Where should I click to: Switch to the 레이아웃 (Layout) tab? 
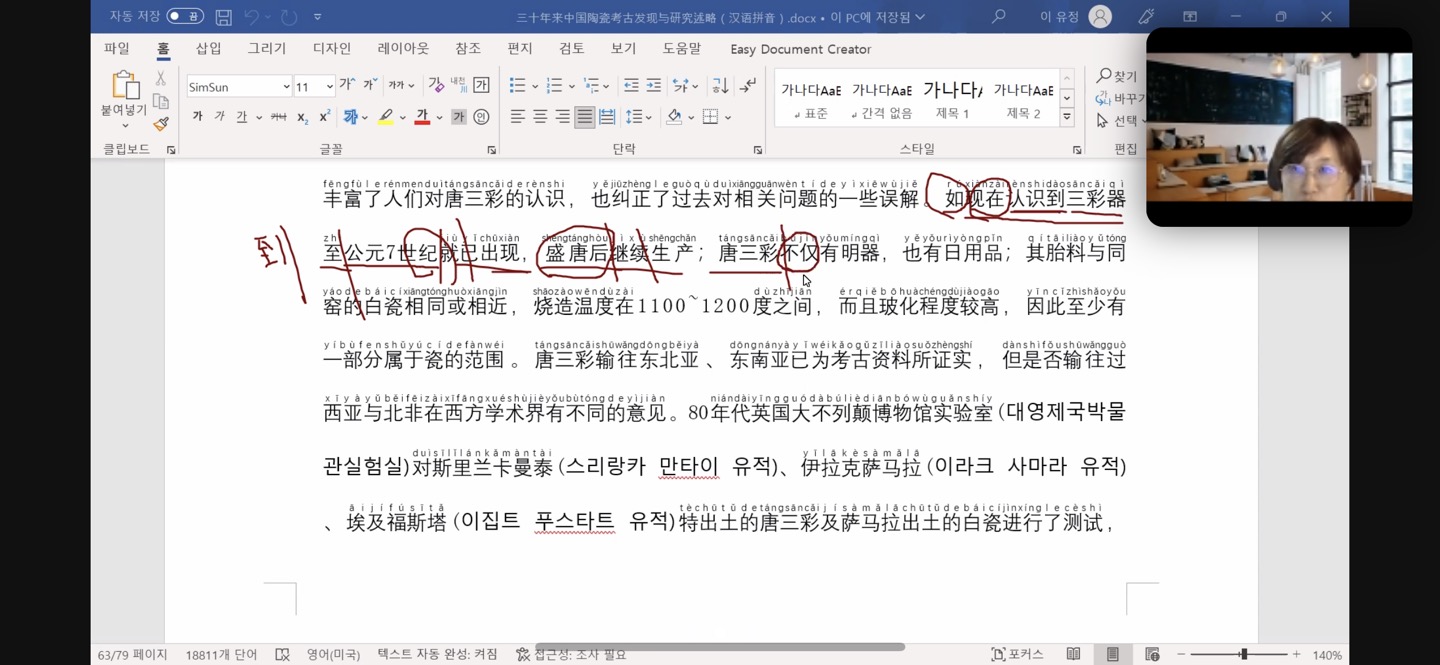coord(403,49)
